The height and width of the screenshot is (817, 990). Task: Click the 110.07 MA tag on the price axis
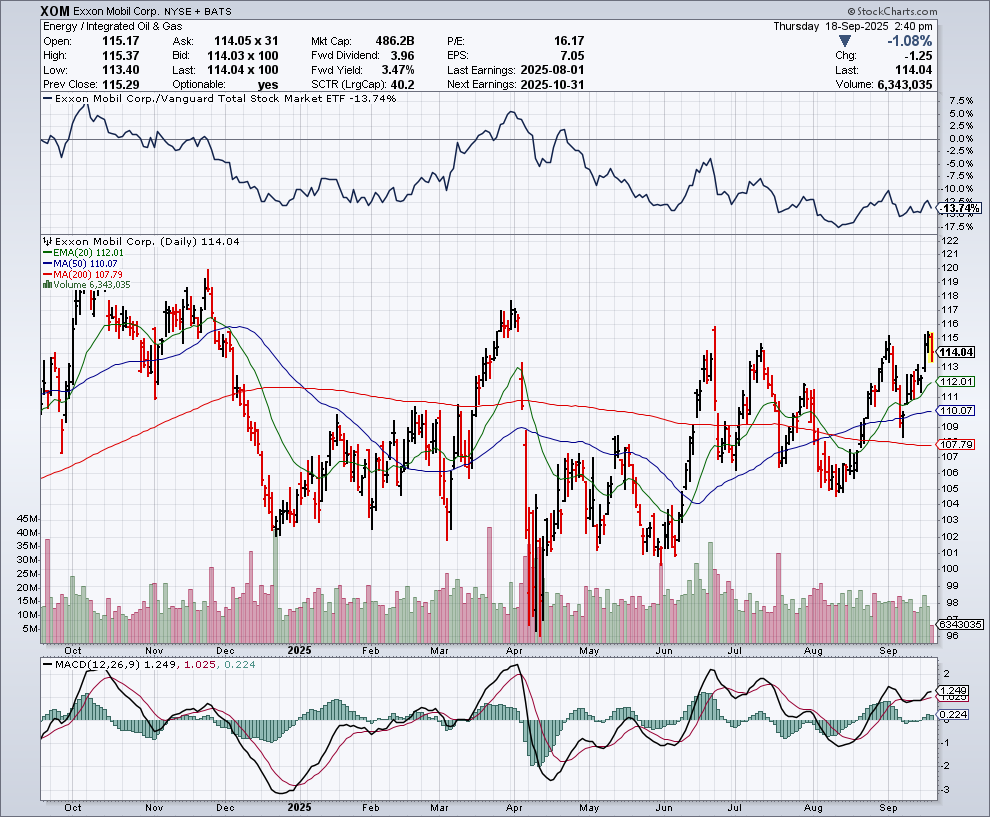957,410
